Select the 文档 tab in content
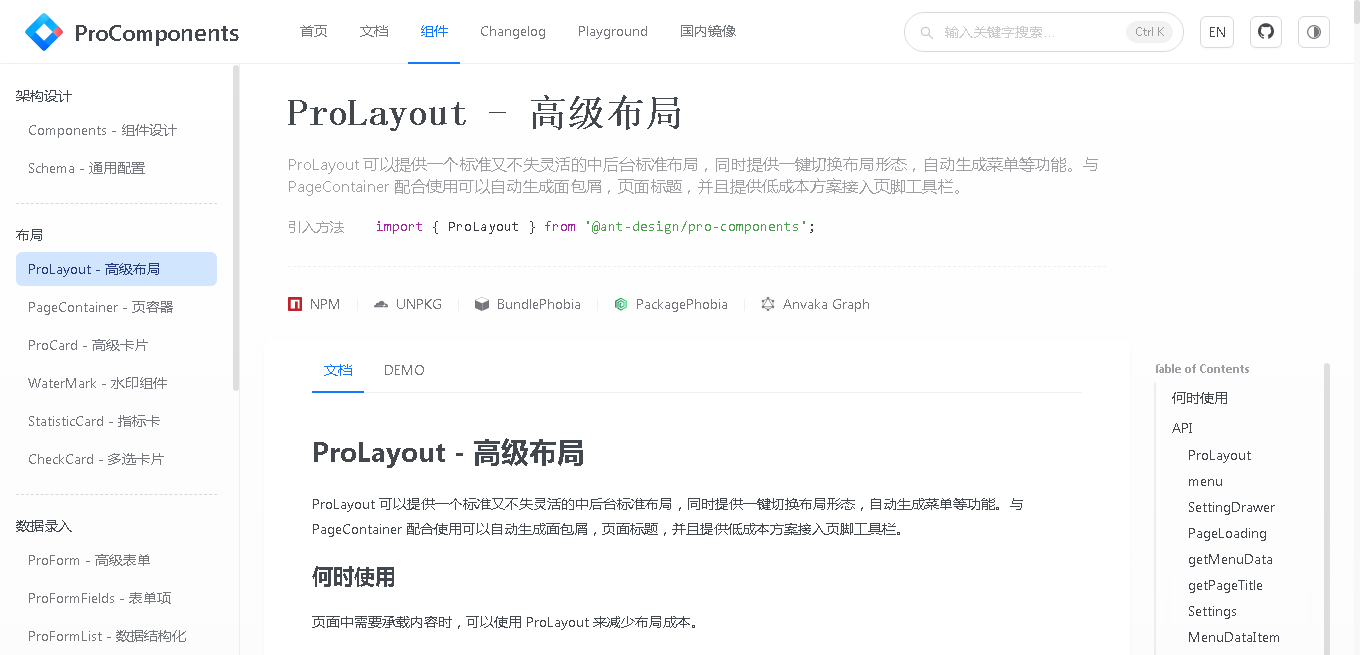The image size is (1360, 655). pyautogui.click(x=338, y=370)
